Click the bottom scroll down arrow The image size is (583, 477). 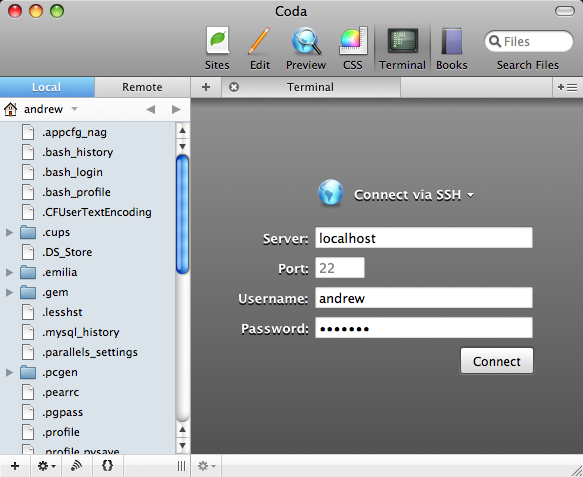182,445
